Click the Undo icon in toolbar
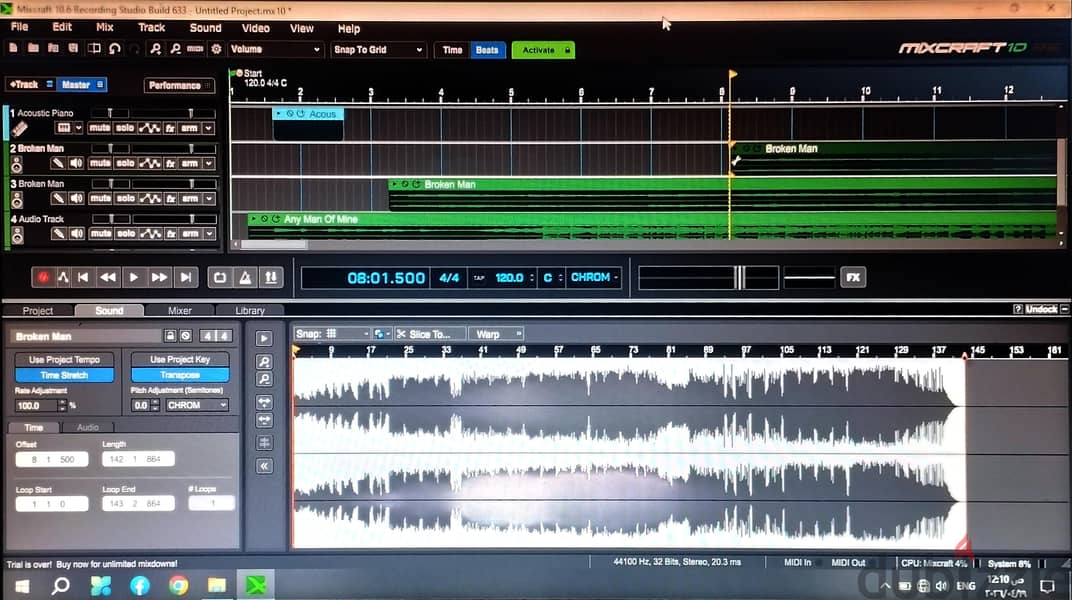Viewport: 1072px width, 600px height. [x=115, y=49]
